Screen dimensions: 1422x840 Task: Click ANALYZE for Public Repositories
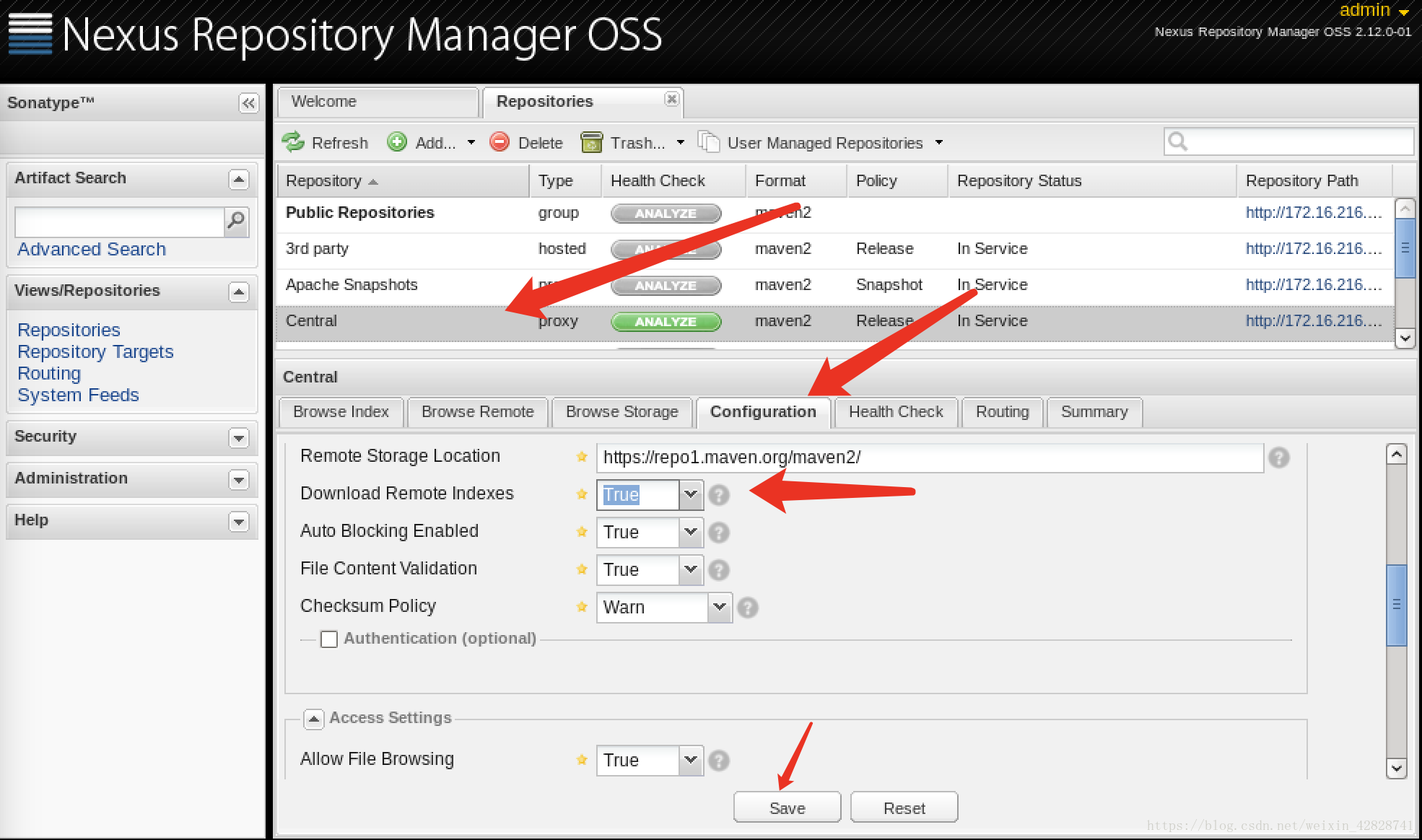[x=666, y=214]
